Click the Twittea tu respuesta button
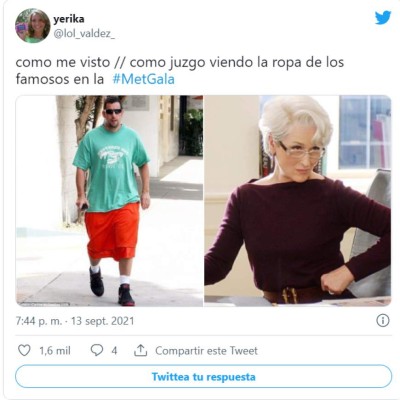This screenshot has height=400, width=400. pos(203,376)
